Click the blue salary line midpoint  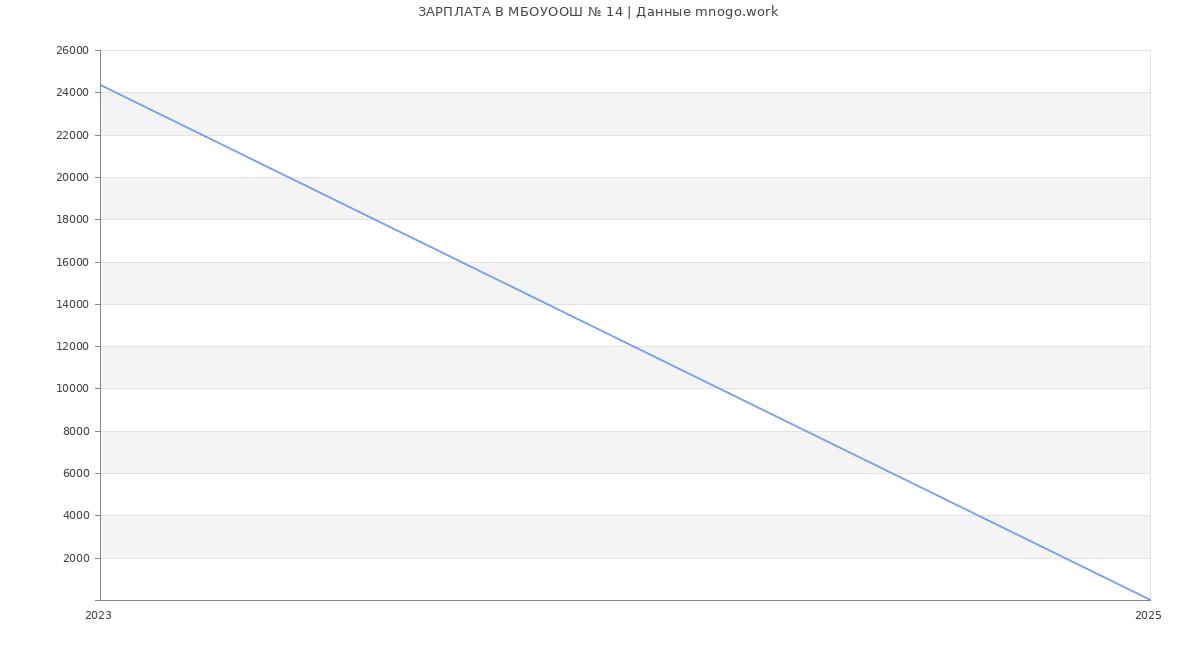(625, 342)
